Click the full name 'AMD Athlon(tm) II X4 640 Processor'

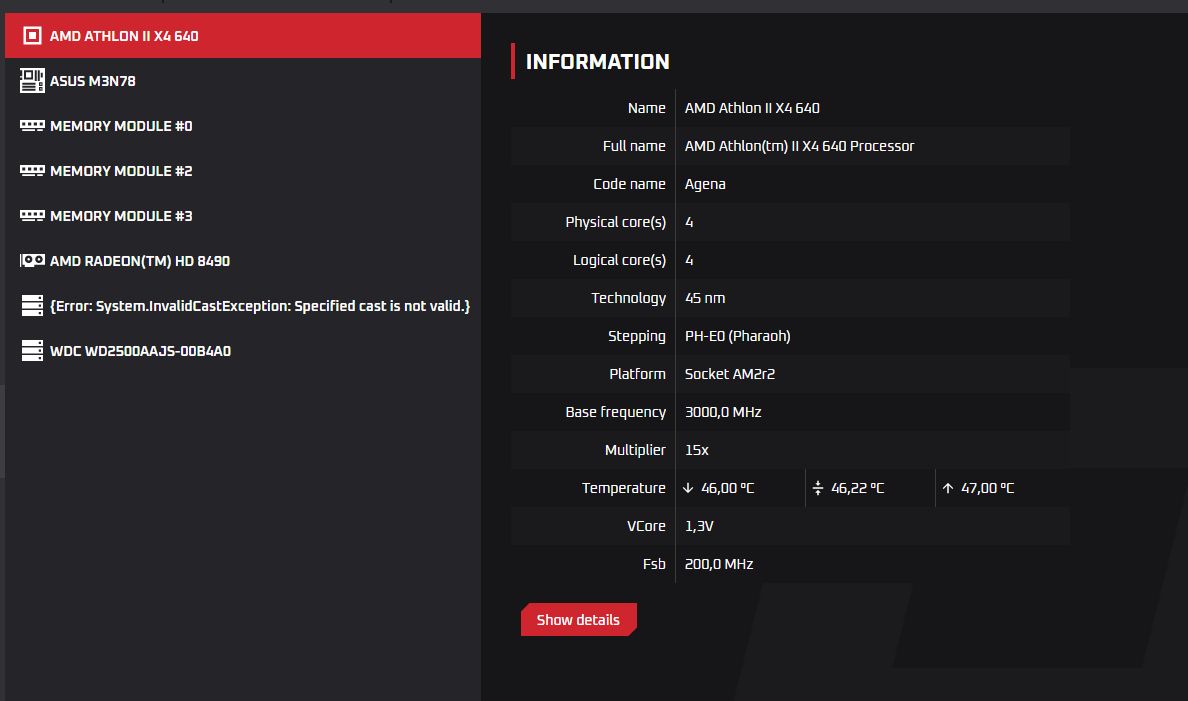799,146
